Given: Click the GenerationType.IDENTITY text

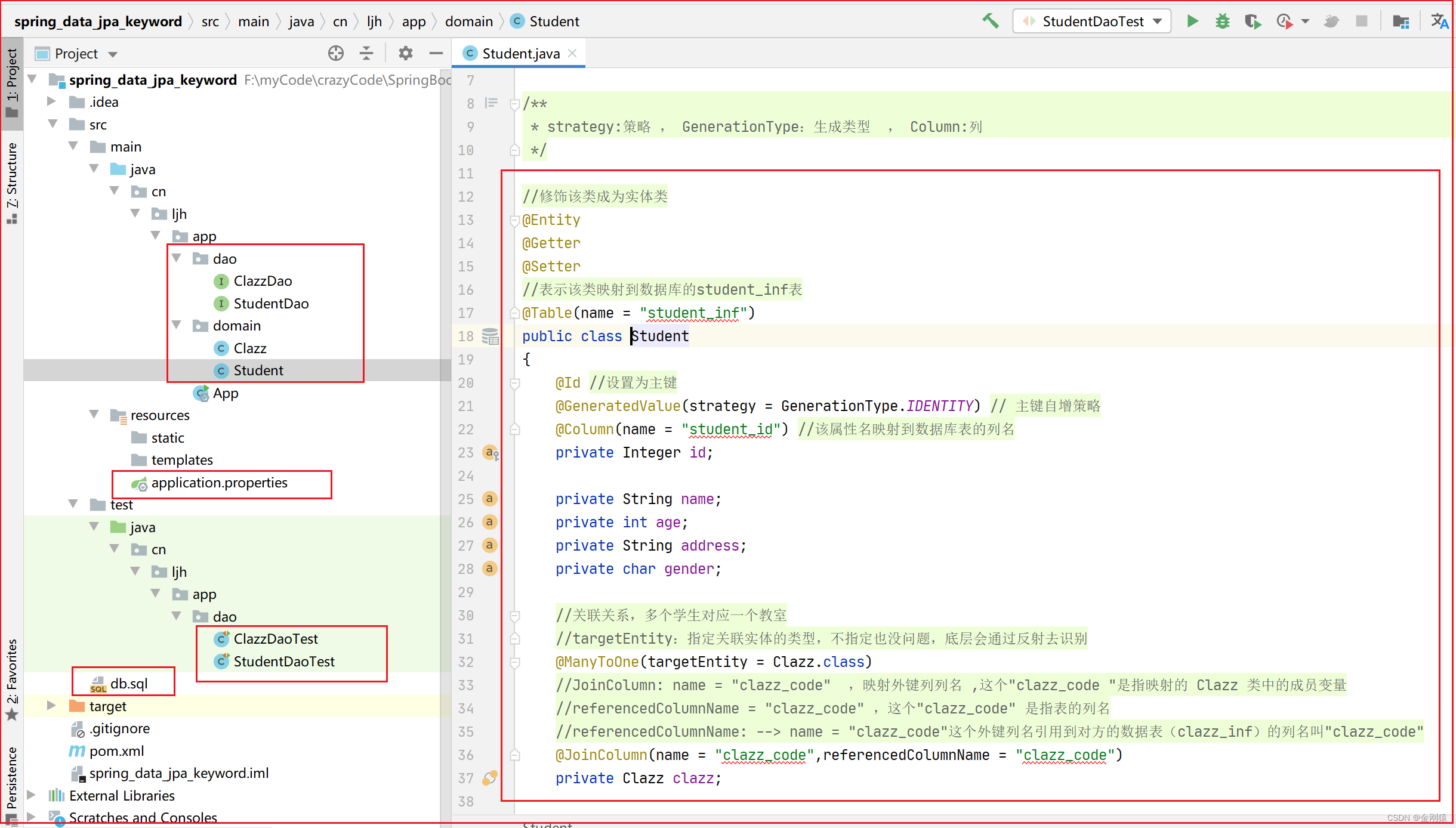Looking at the screenshot, I should coord(877,406).
